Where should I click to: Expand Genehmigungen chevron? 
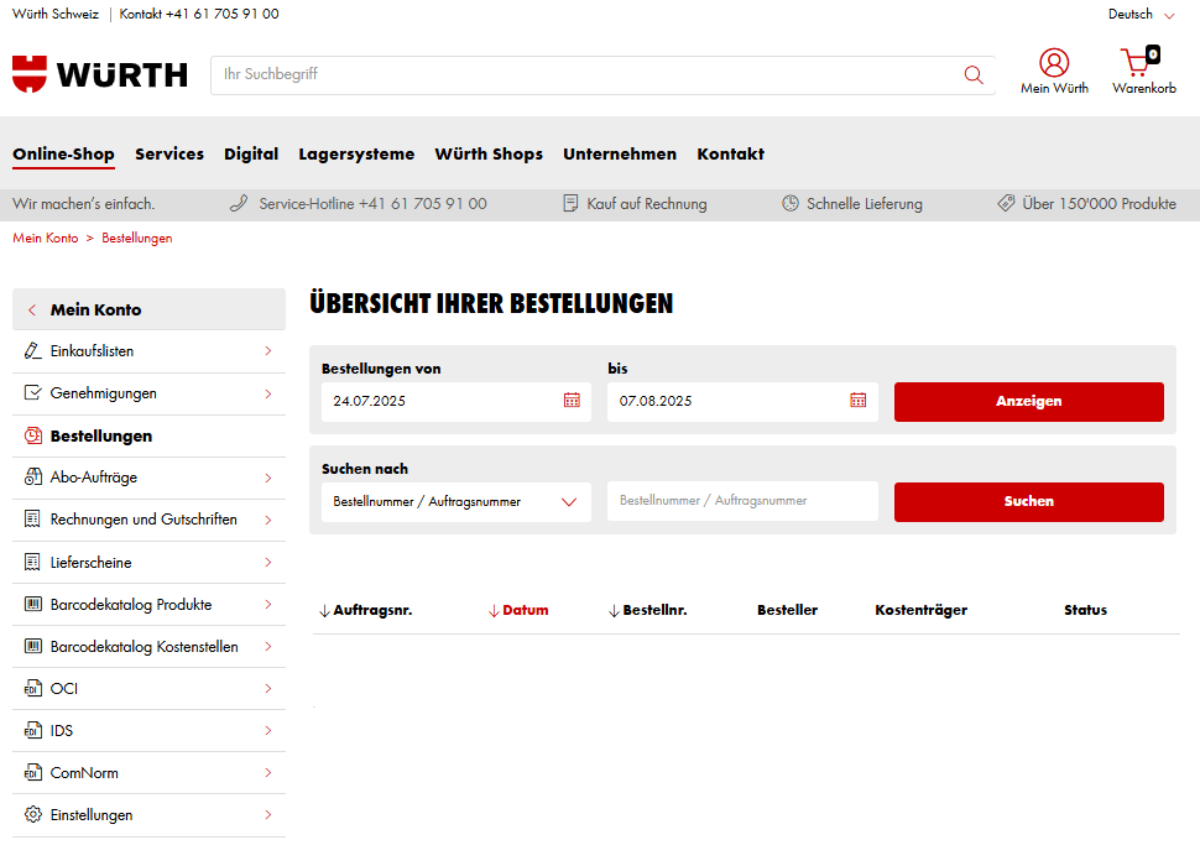tap(268, 394)
